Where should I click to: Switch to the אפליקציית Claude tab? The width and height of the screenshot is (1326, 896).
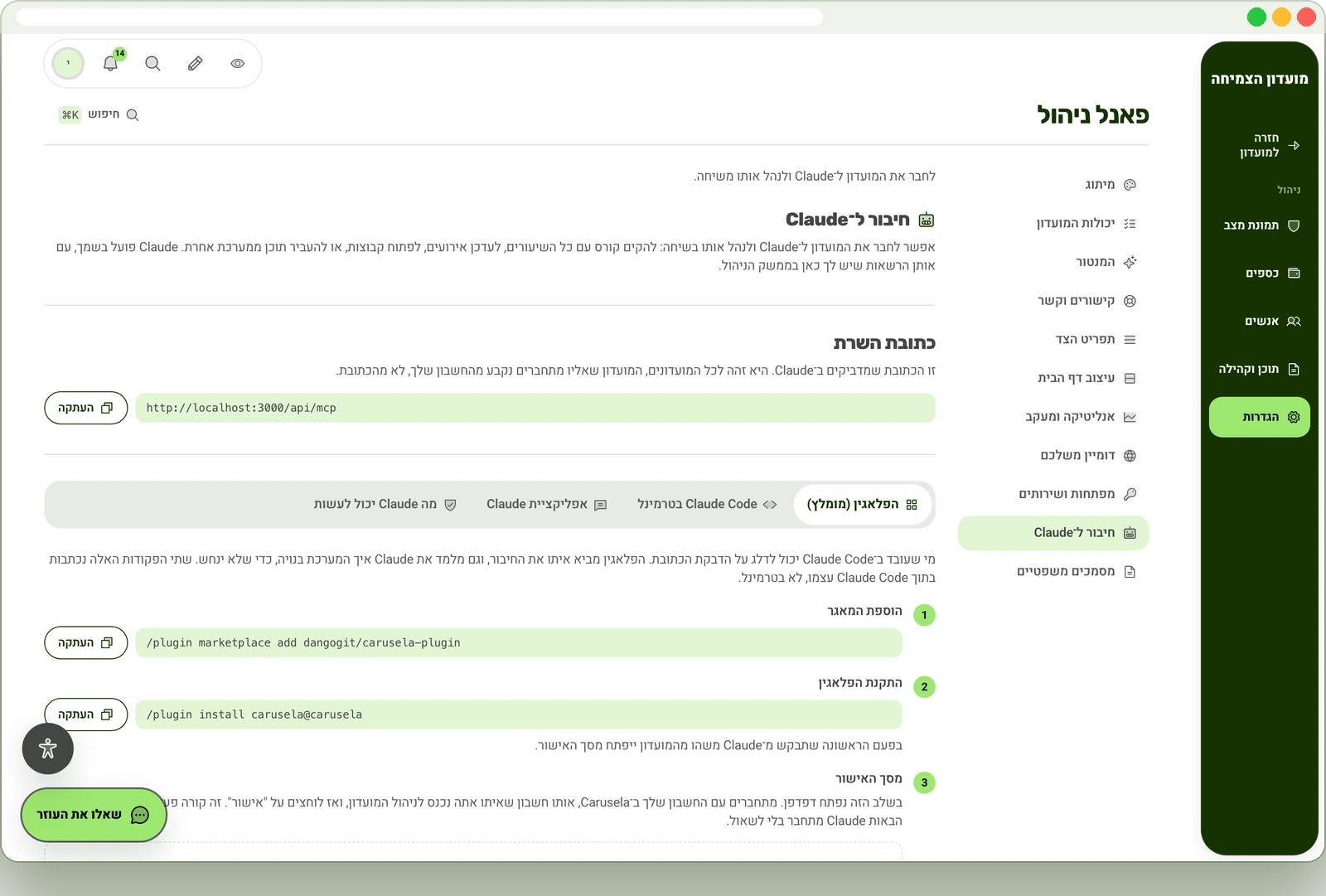pyautogui.click(x=547, y=504)
